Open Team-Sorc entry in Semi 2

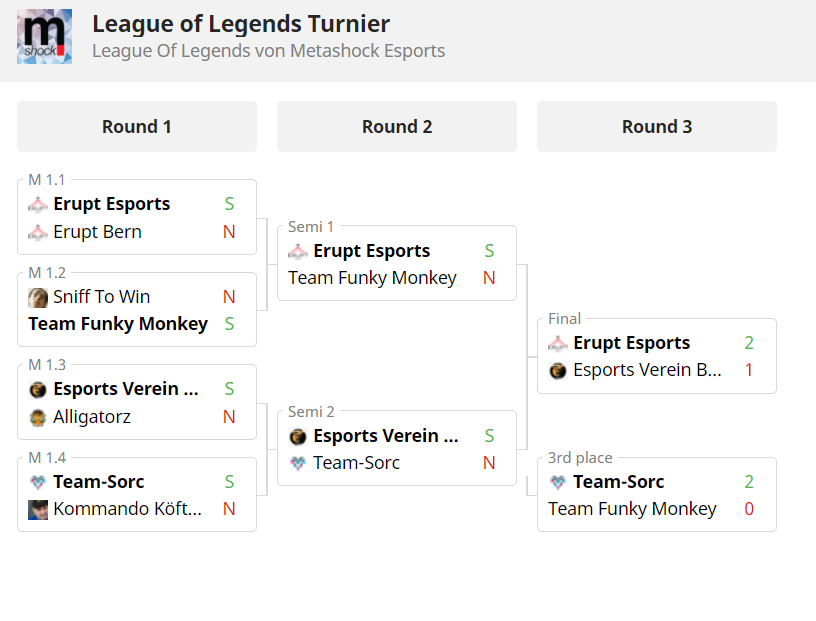coord(356,463)
